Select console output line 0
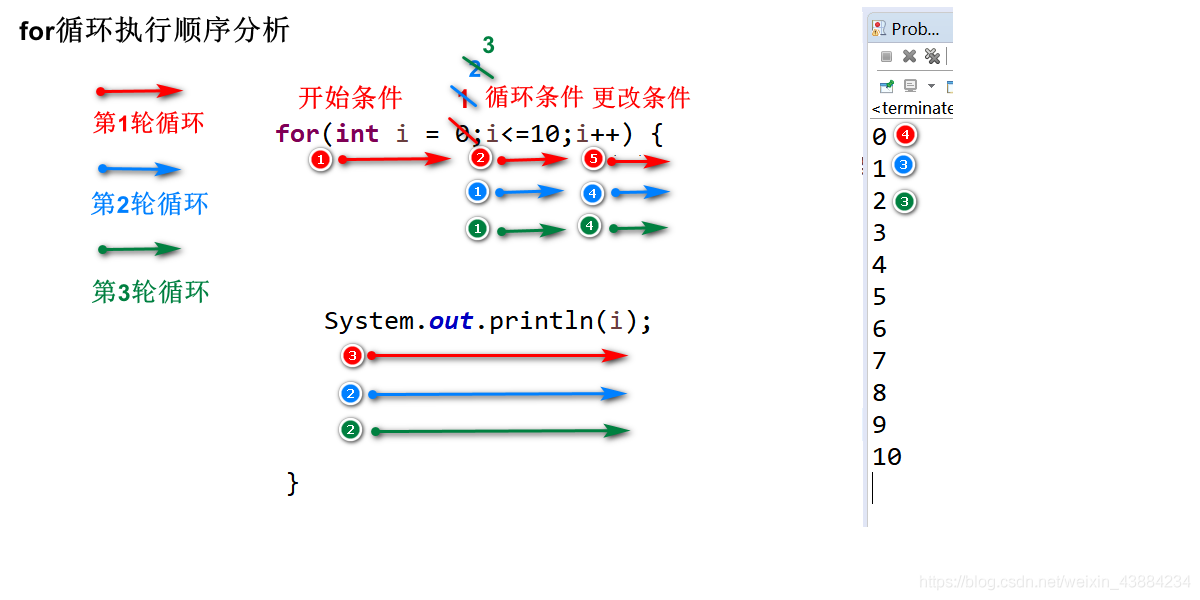 pyautogui.click(x=879, y=137)
